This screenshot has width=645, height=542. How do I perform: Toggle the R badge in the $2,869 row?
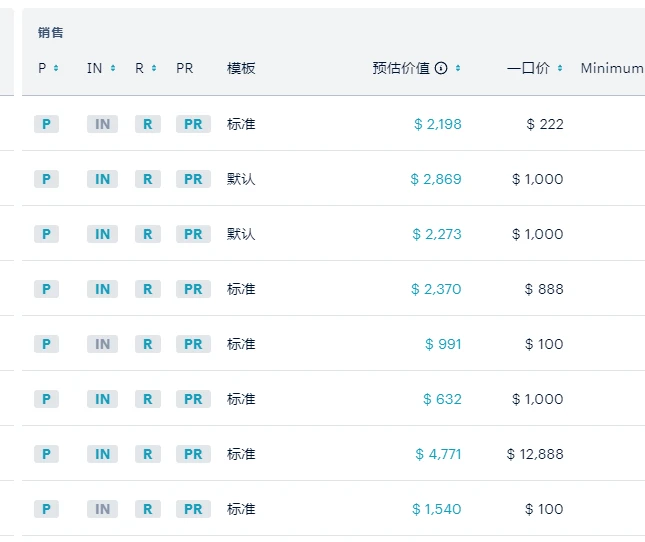click(x=147, y=179)
